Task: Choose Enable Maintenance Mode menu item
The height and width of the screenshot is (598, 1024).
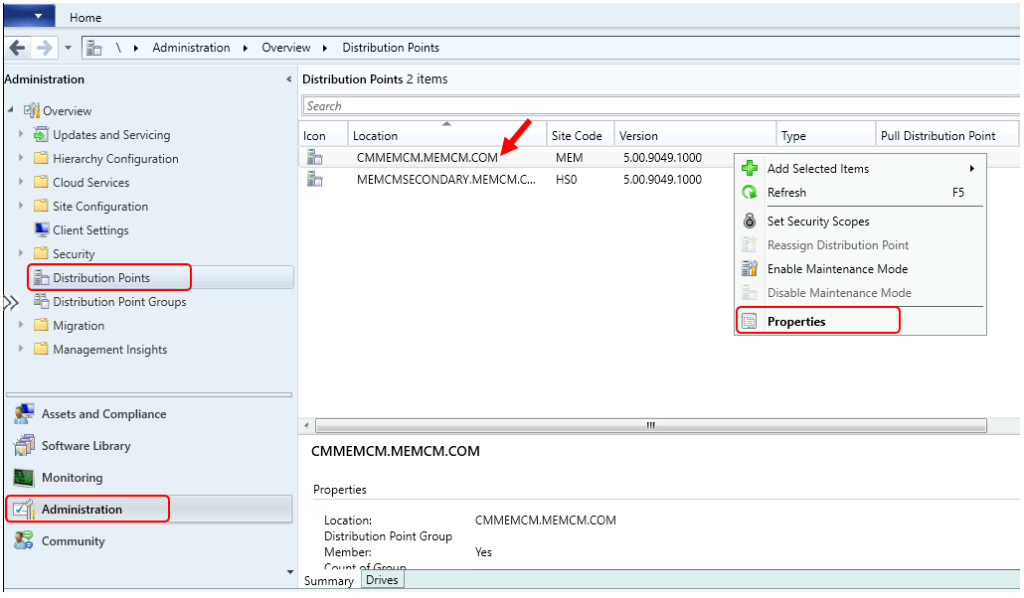Action: [860, 269]
